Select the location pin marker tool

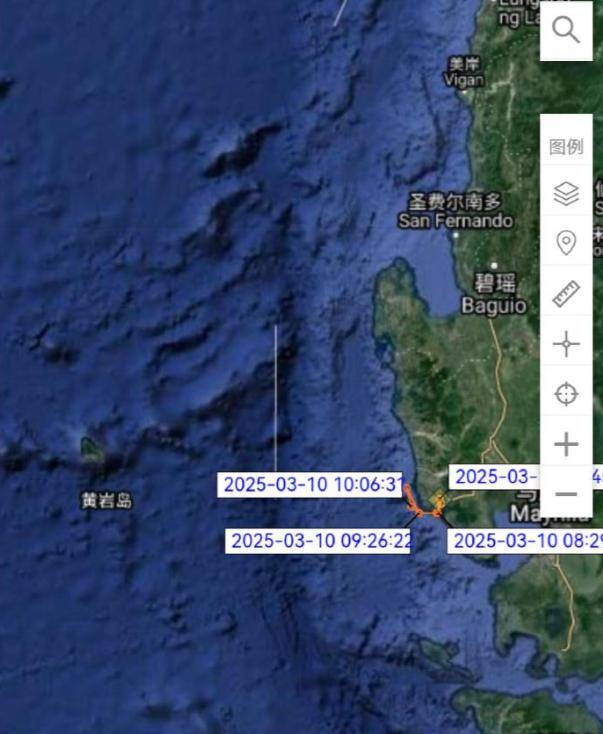point(566,243)
